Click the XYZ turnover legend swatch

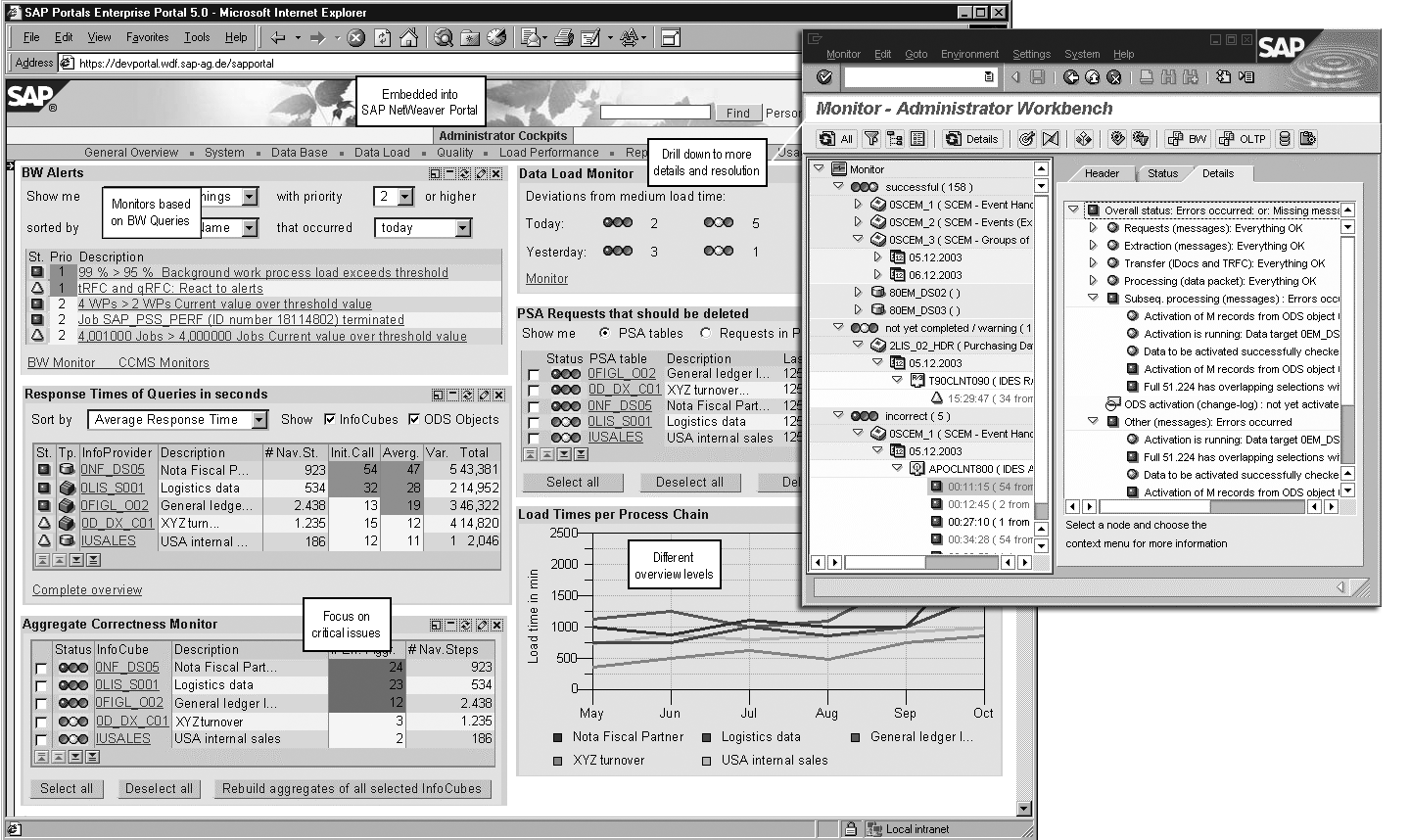pyautogui.click(x=557, y=761)
